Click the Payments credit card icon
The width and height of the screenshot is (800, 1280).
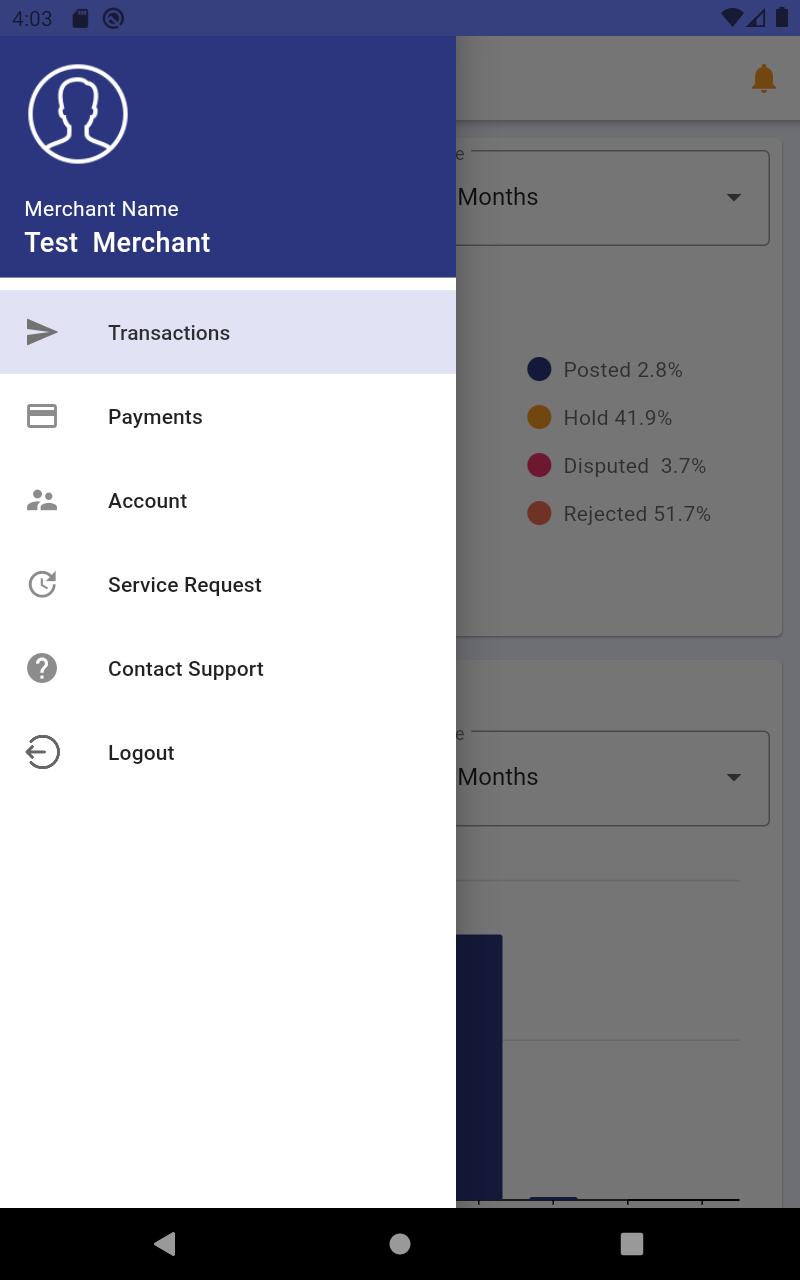click(x=42, y=416)
